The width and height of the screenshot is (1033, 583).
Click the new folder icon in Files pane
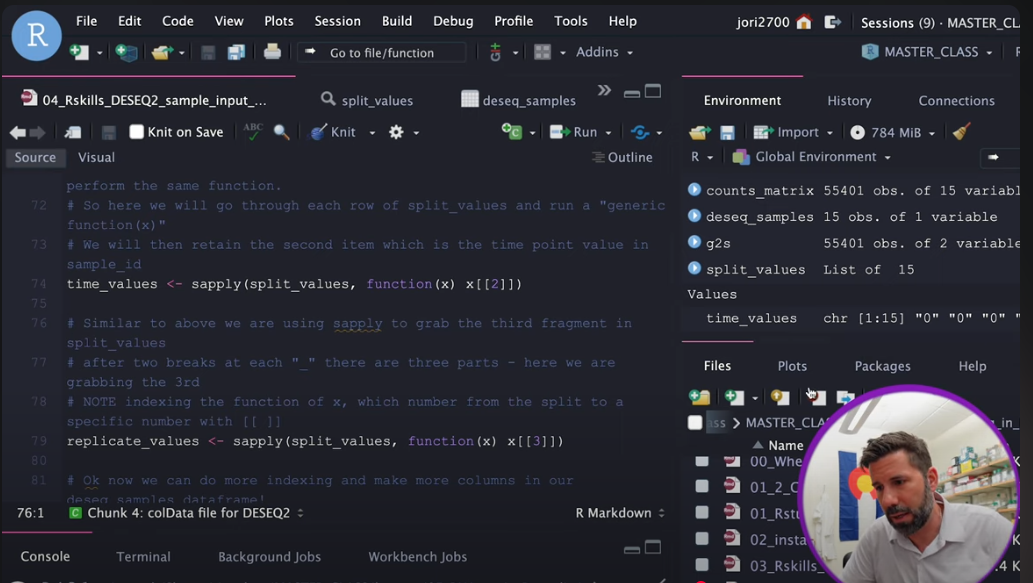pos(699,397)
